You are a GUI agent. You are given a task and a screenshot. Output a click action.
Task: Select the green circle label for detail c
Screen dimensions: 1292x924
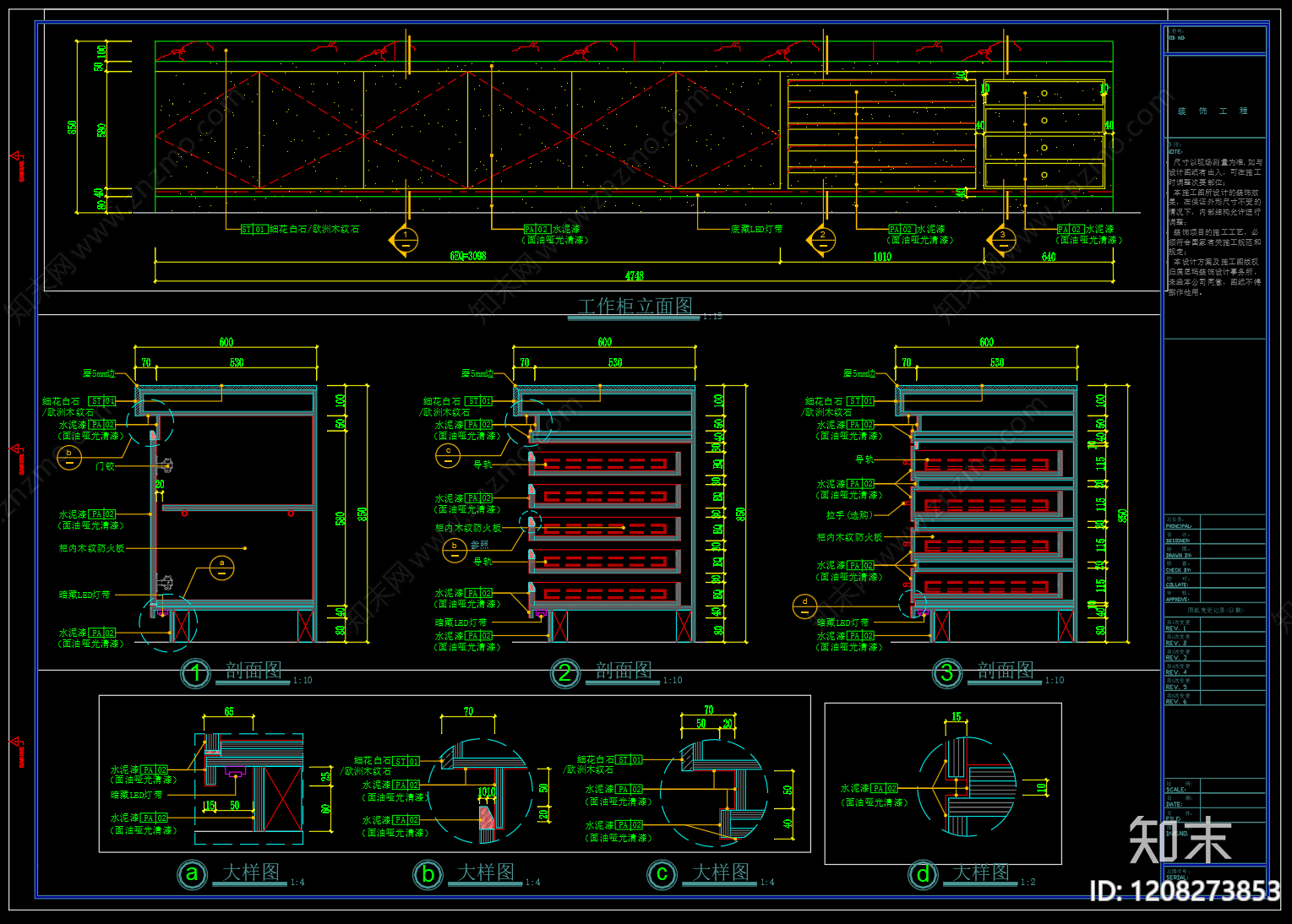coord(662,873)
